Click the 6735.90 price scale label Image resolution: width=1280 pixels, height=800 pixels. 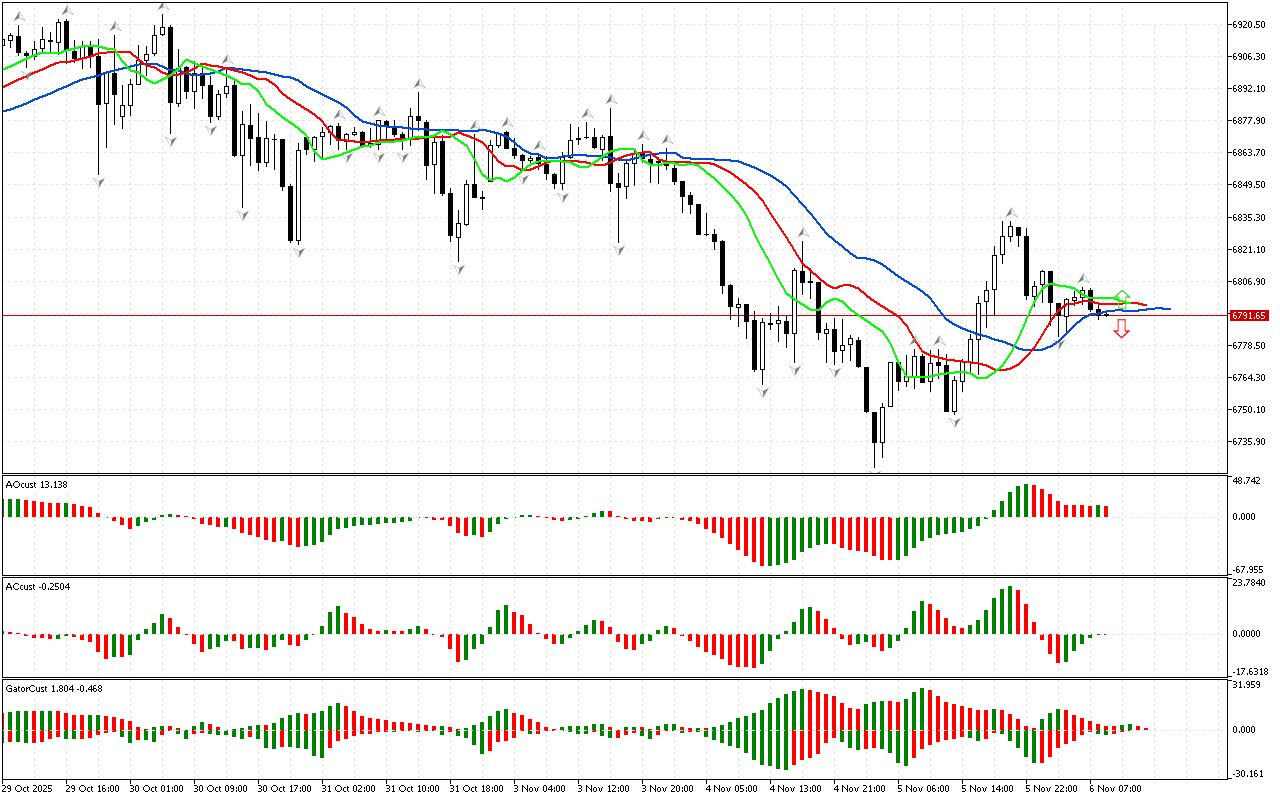[x=1249, y=441]
